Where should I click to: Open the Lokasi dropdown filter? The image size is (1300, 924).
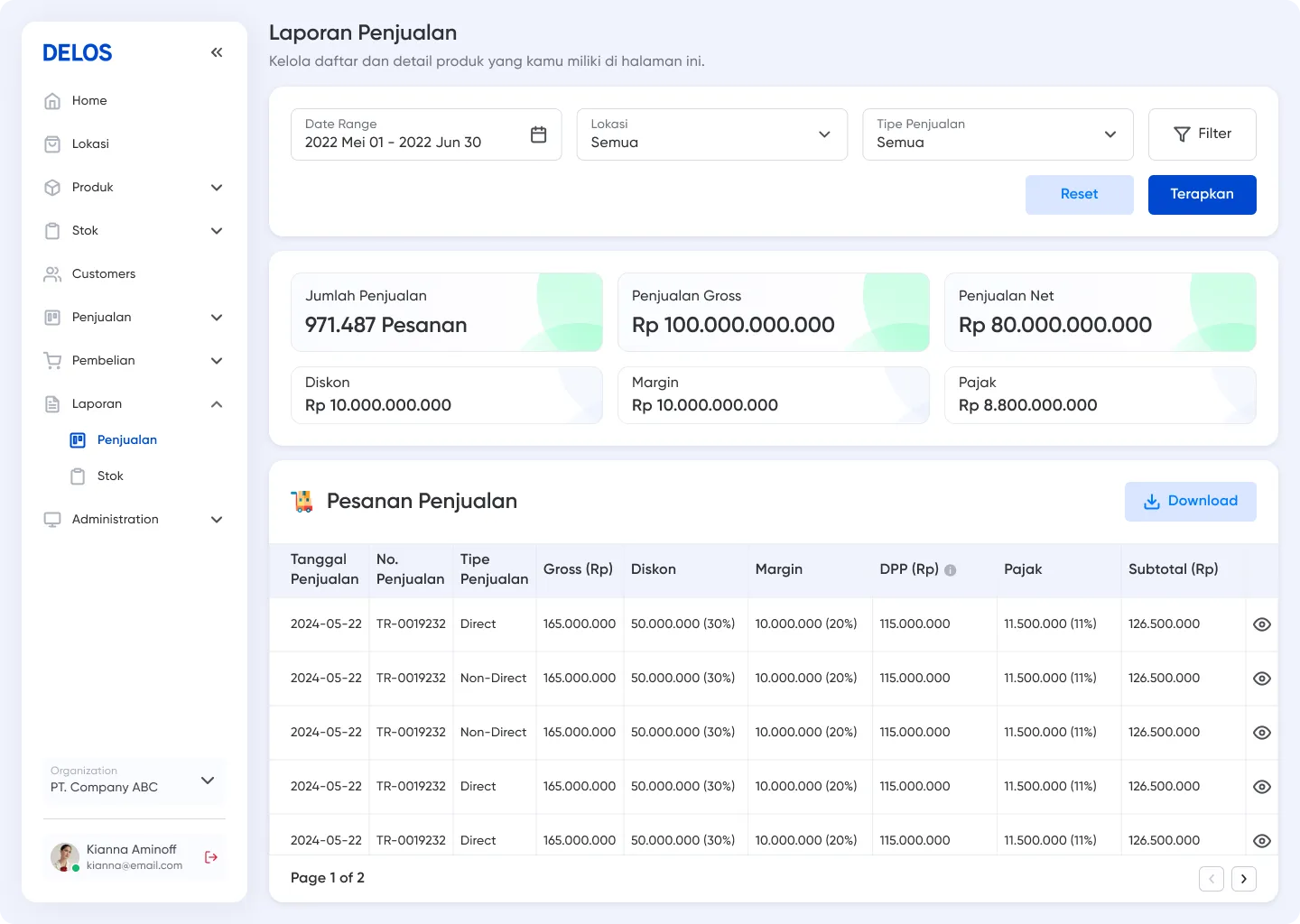(x=712, y=134)
